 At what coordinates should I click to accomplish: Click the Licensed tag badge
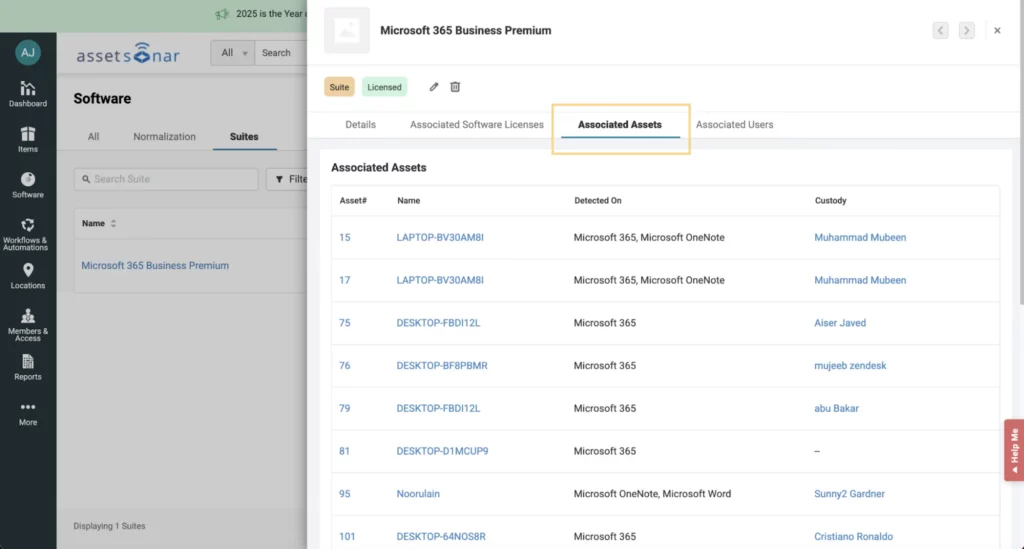click(x=384, y=87)
